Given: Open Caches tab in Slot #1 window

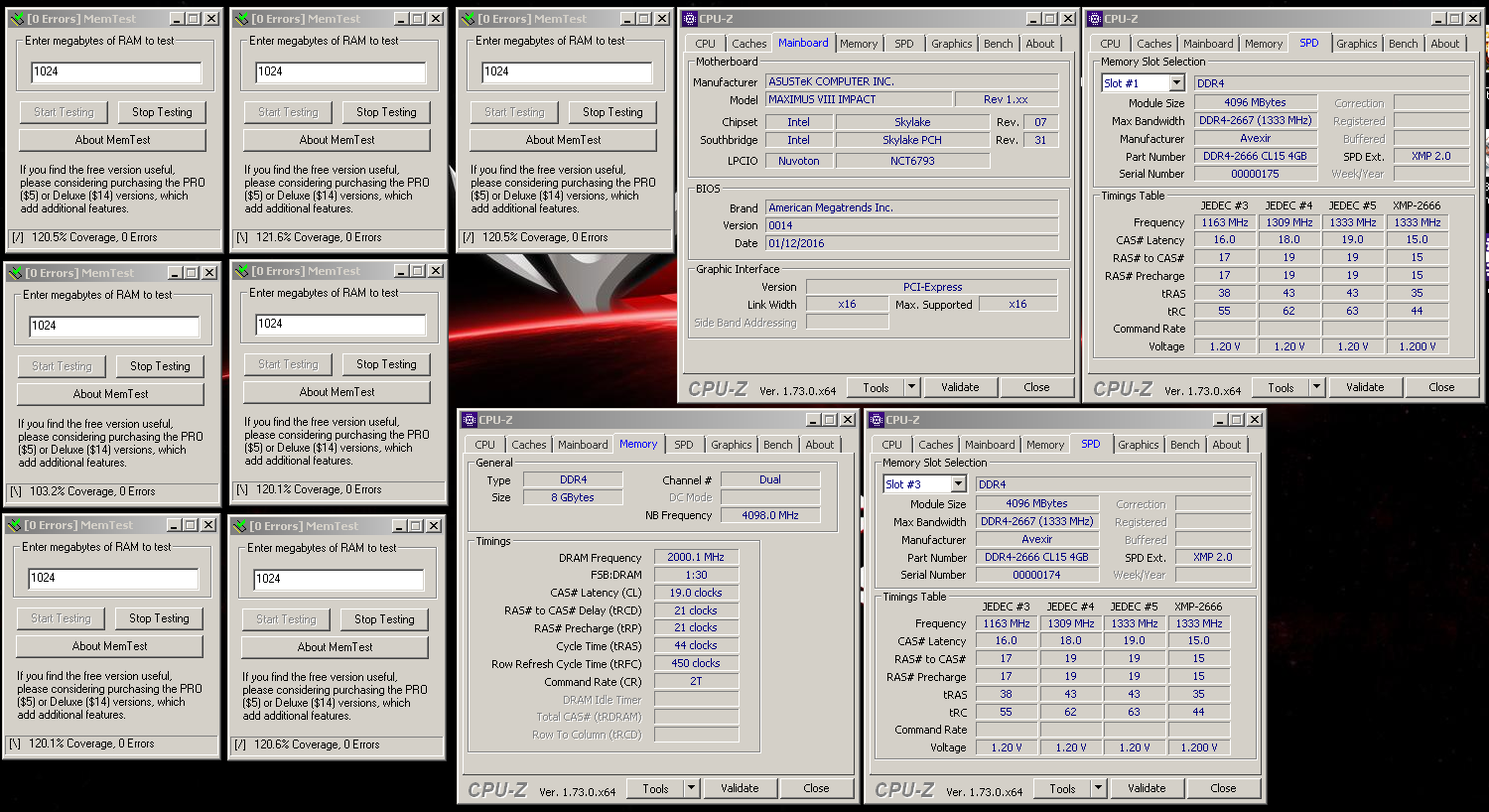Looking at the screenshot, I should (x=1154, y=44).
